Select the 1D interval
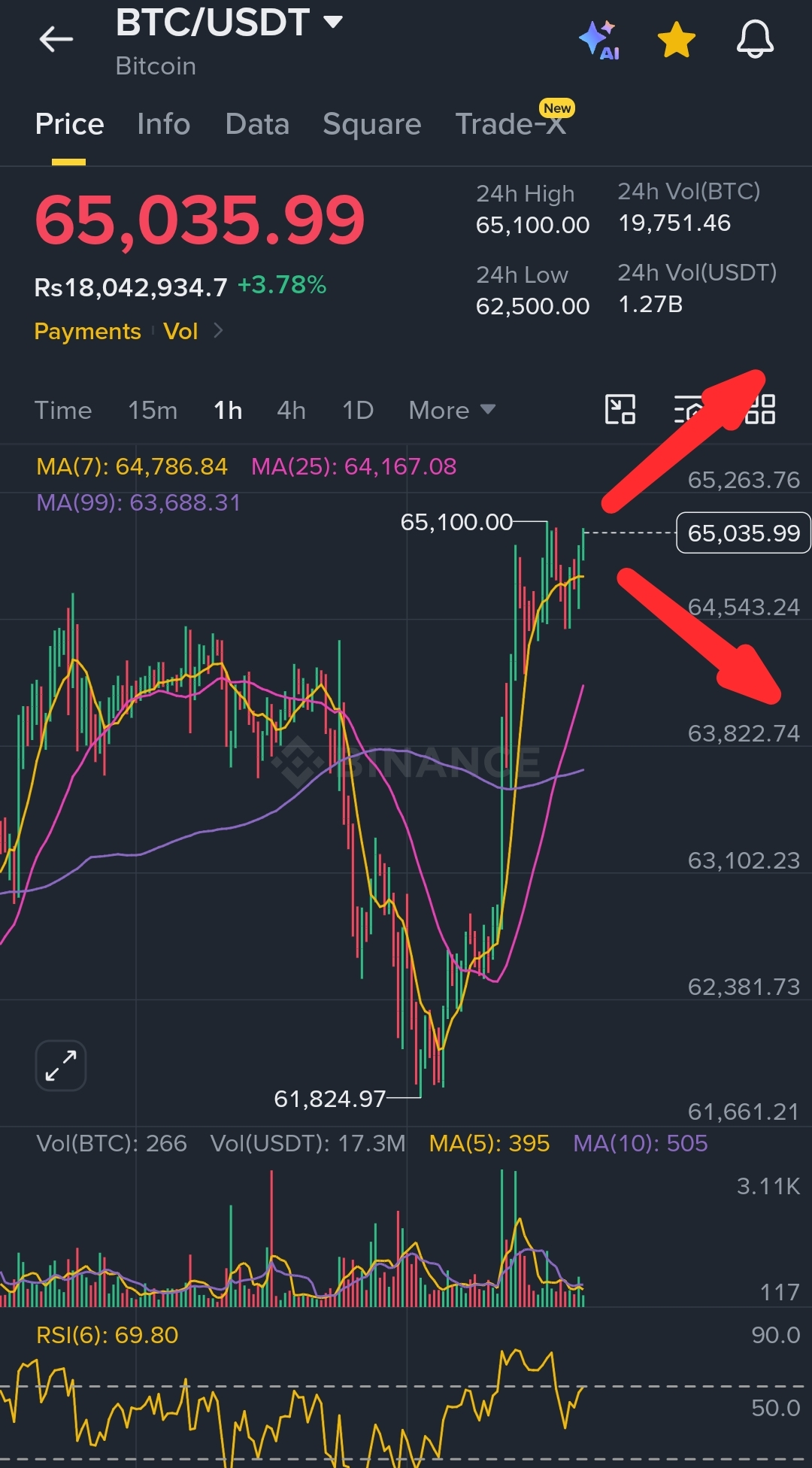This screenshot has height=1468, width=812. 358,411
